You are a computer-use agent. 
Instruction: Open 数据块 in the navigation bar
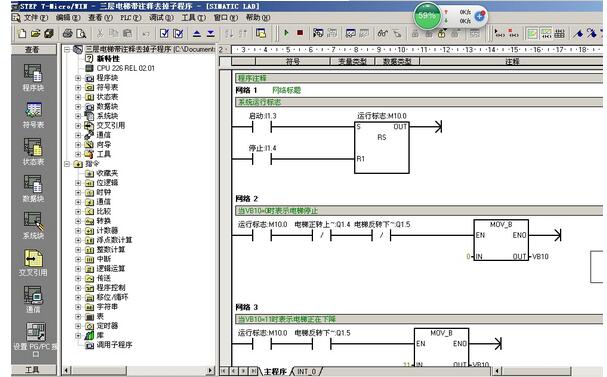pyautogui.click(x=33, y=188)
